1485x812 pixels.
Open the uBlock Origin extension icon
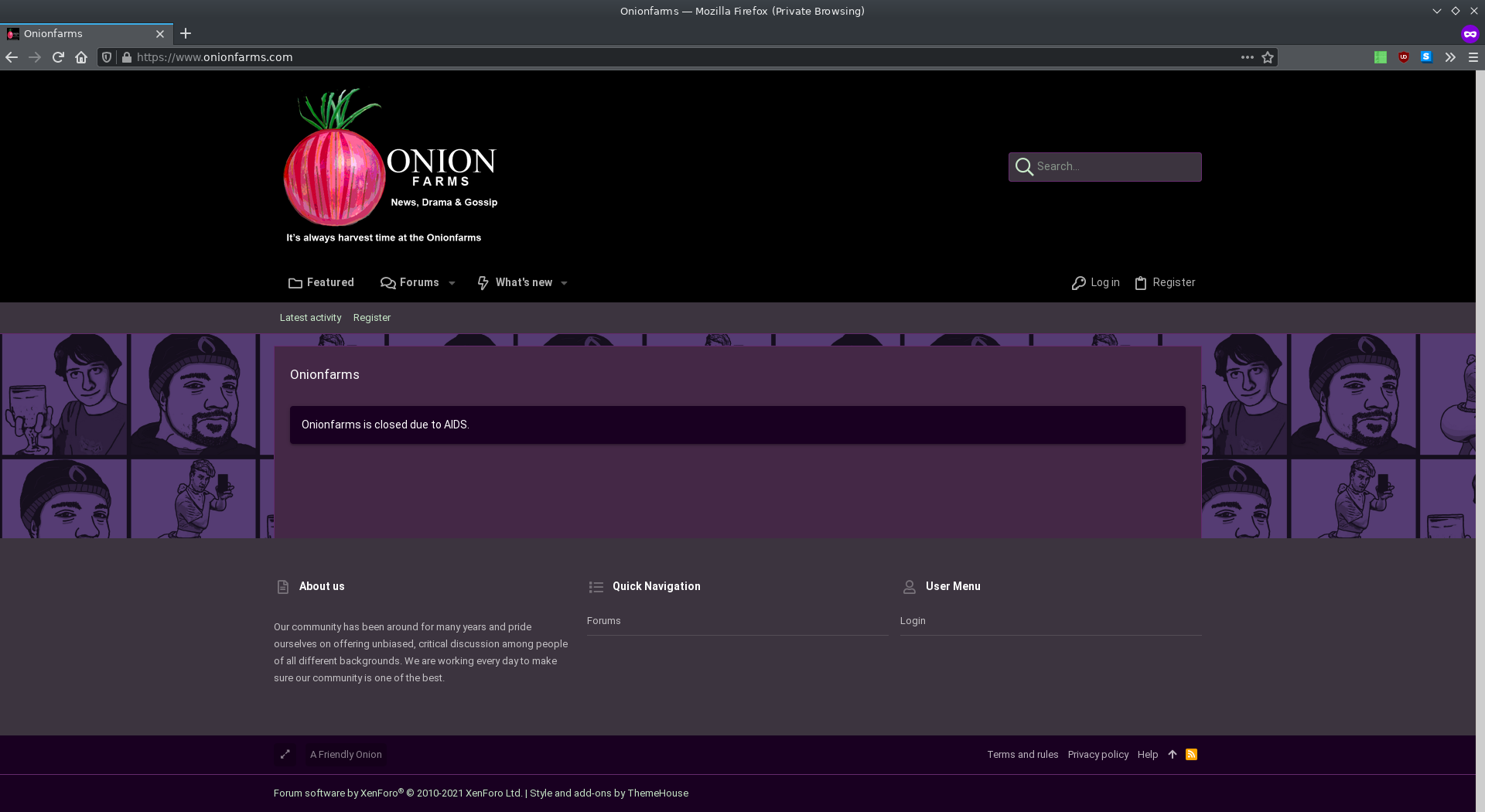pyautogui.click(x=1404, y=57)
